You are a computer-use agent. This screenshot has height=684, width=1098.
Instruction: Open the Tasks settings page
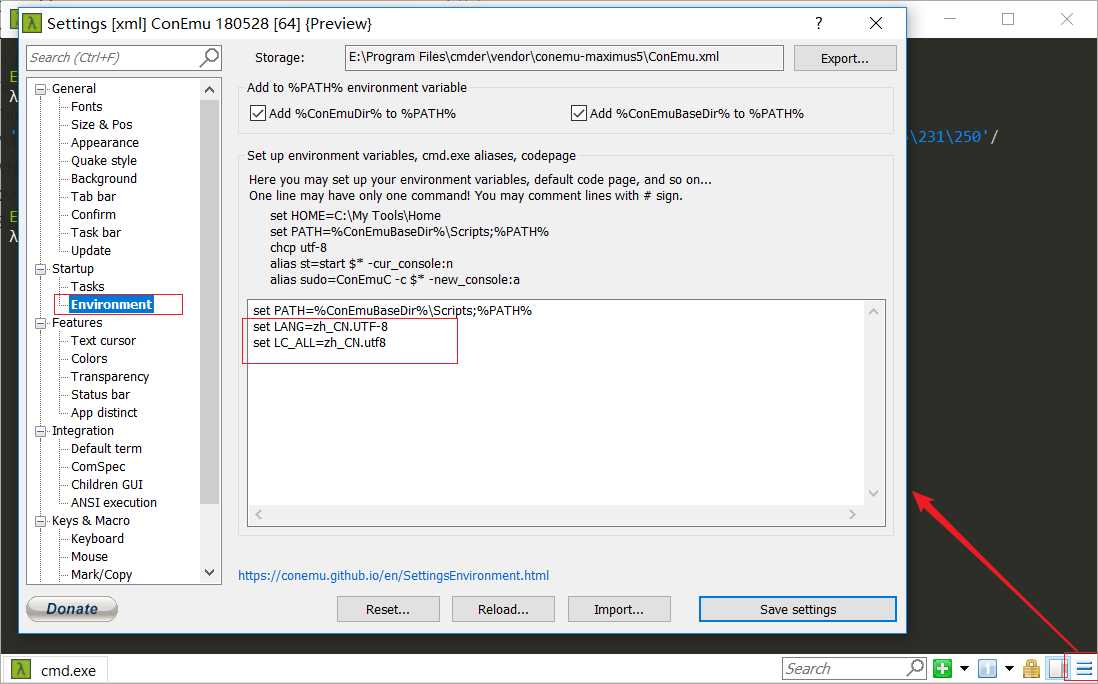(x=88, y=286)
